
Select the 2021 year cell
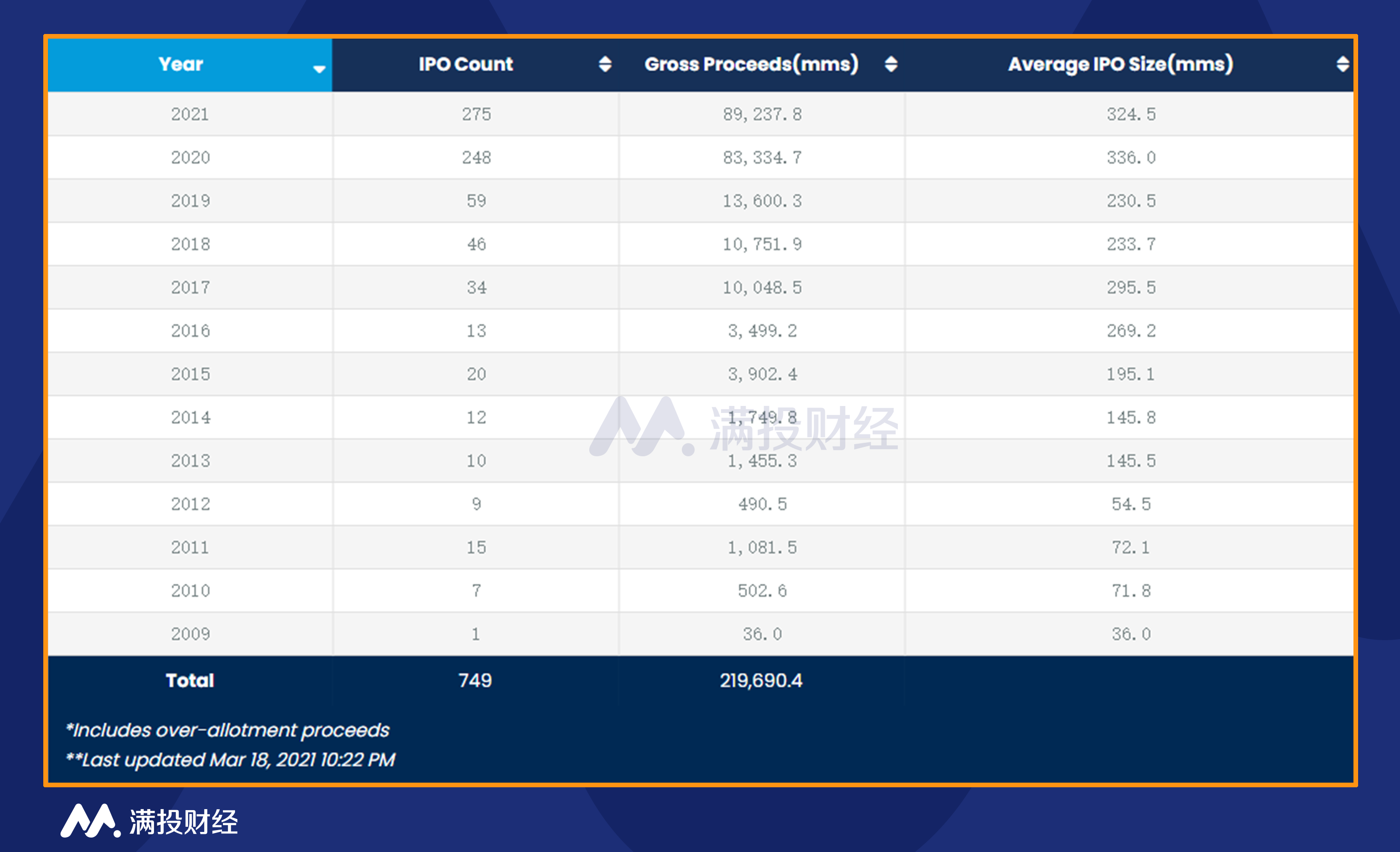pyautogui.click(x=190, y=114)
